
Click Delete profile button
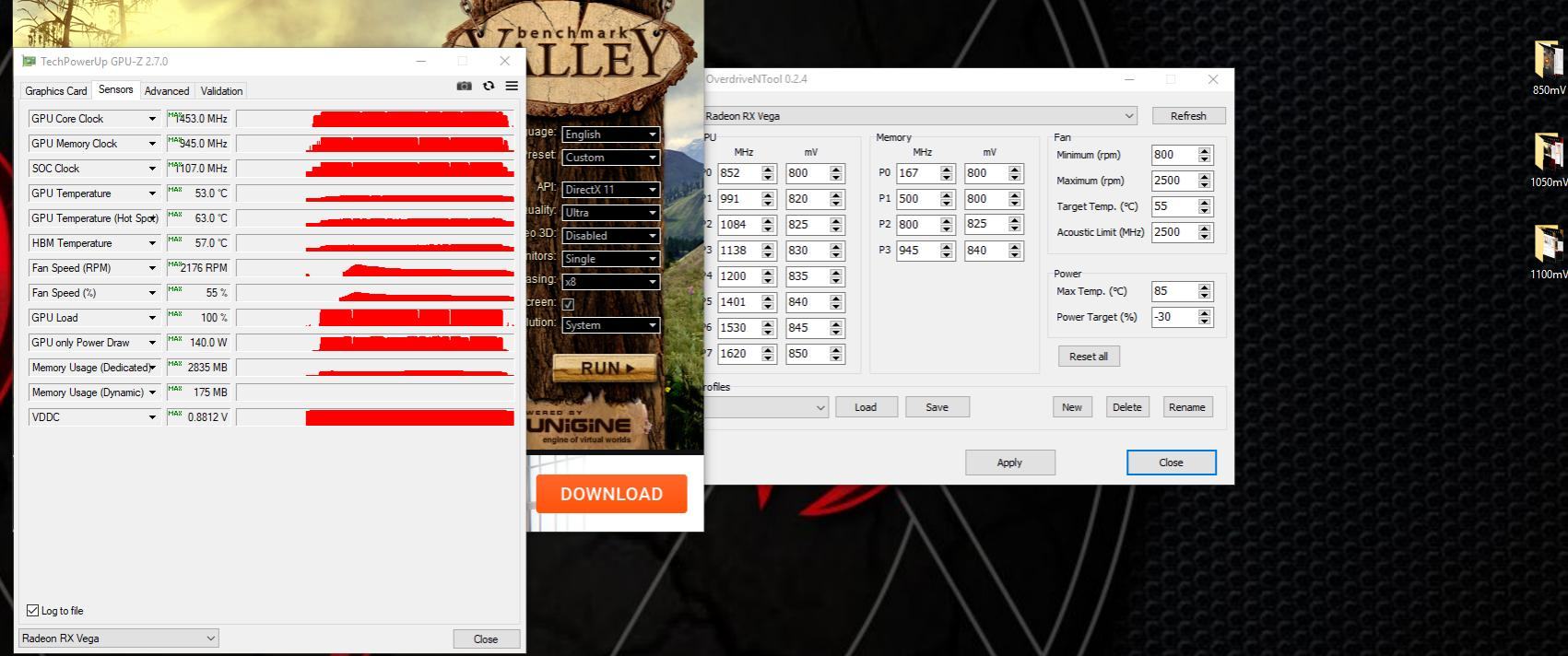pyautogui.click(x=1127, y=407)
